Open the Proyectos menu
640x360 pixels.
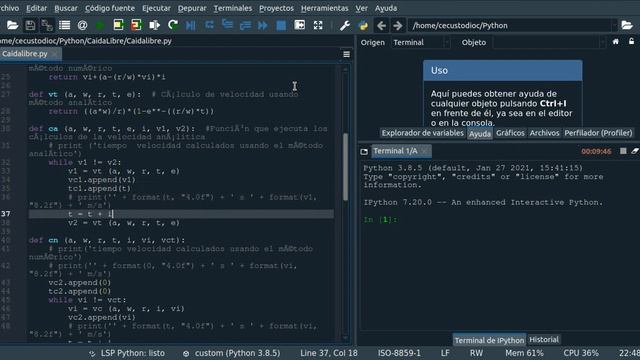(276, 8)
